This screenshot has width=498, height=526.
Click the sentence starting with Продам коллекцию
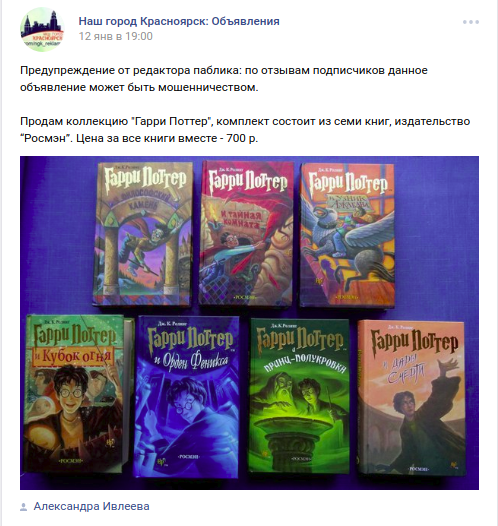[245, 130]
